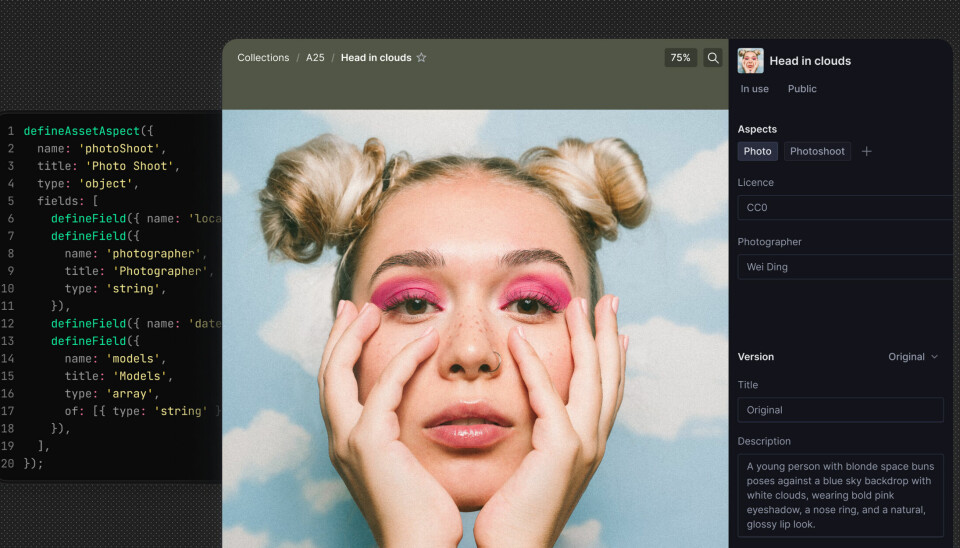Edit the Description text area

click(x=840, y=495)
